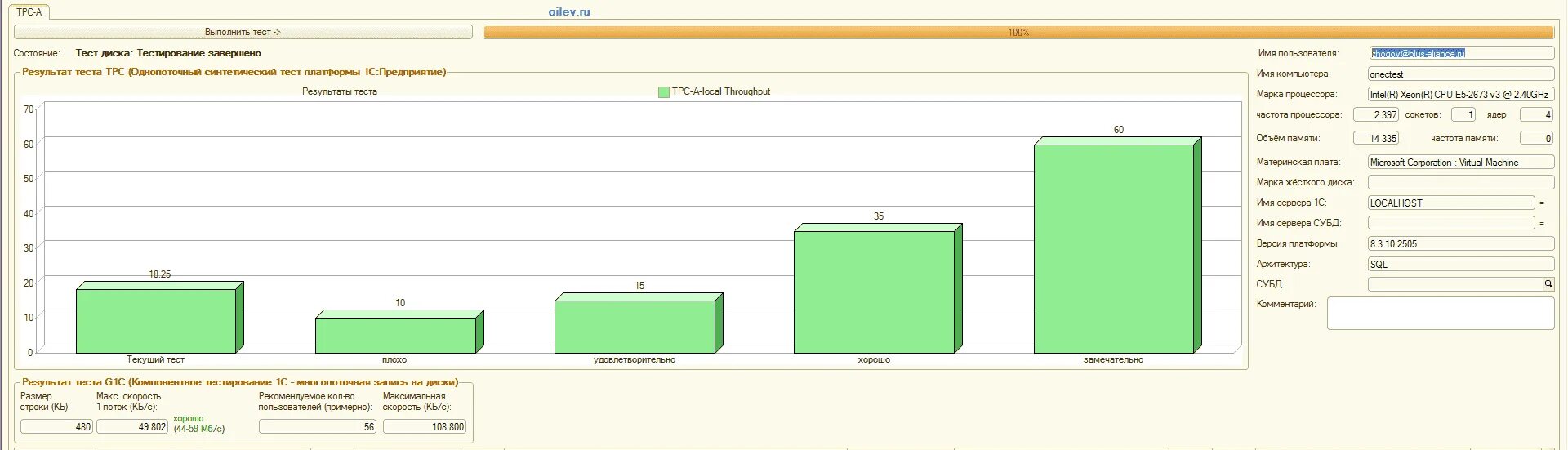
Task: Click the 100% progress bar
Action: point(1018,32)
